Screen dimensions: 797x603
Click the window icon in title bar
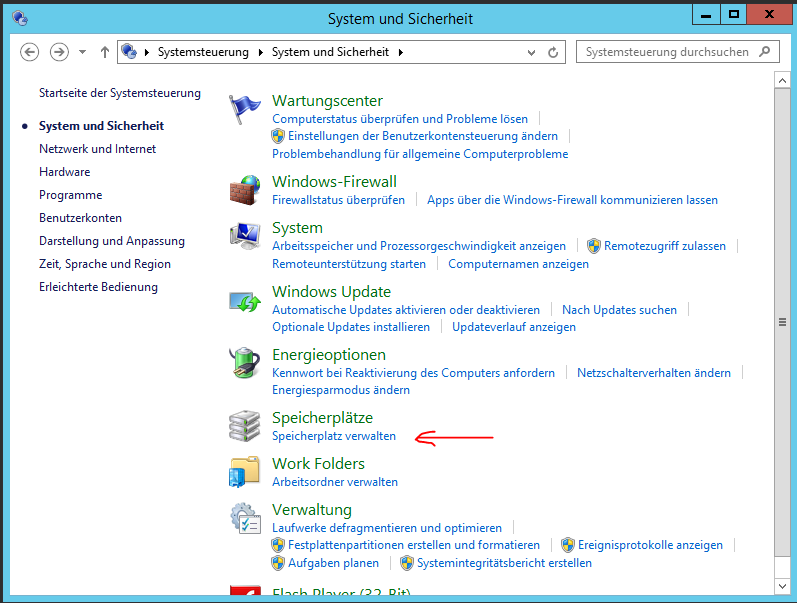[20, 18]
